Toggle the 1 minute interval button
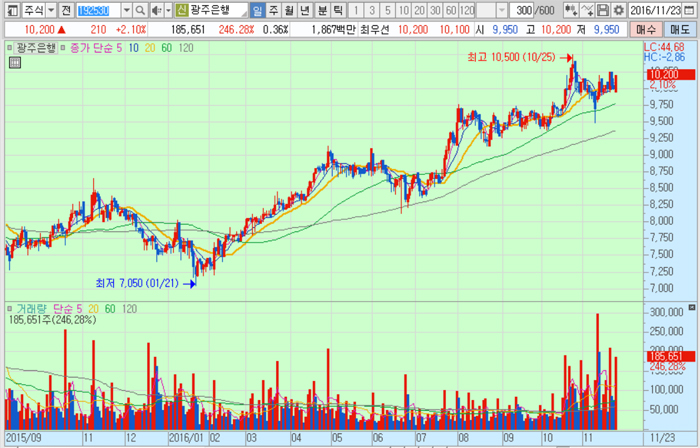700x448 pixels. tap(356, 10)
